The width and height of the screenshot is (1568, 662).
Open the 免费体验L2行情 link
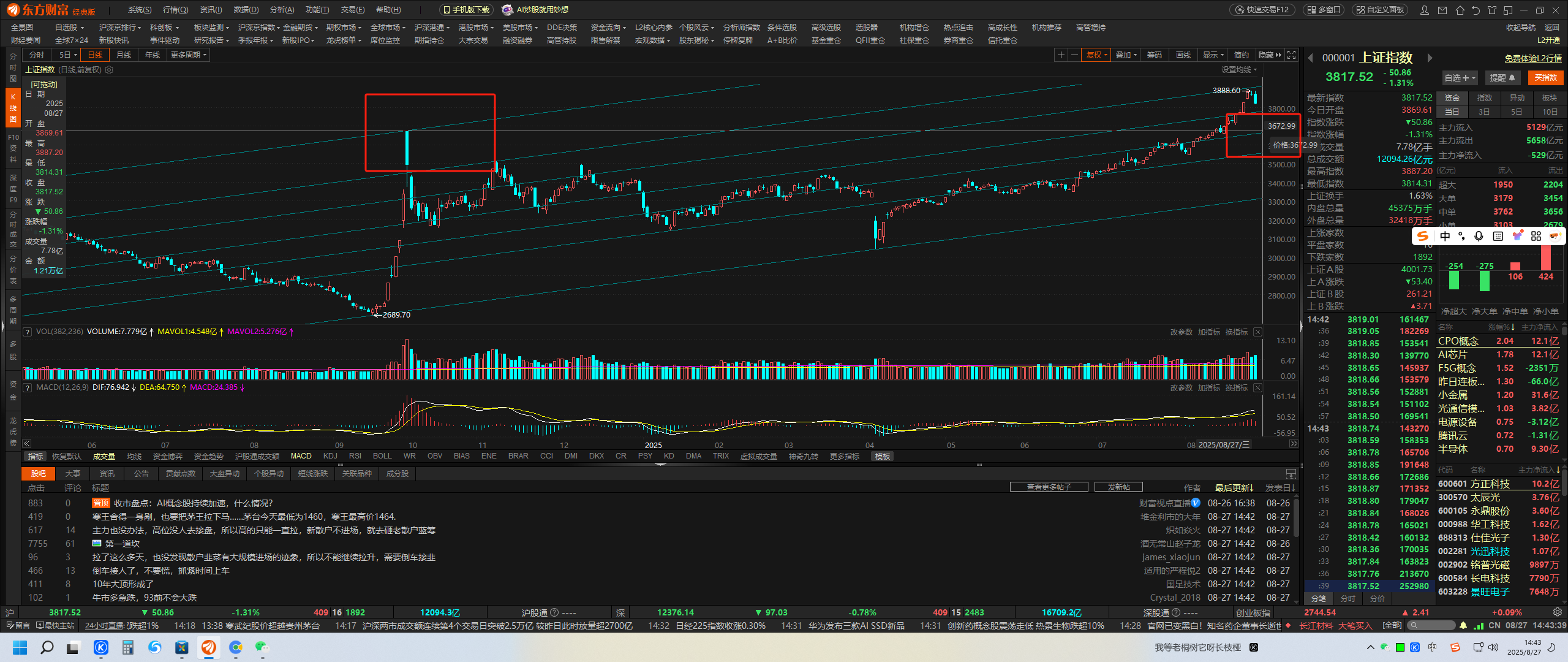[x=1533, y=58]
